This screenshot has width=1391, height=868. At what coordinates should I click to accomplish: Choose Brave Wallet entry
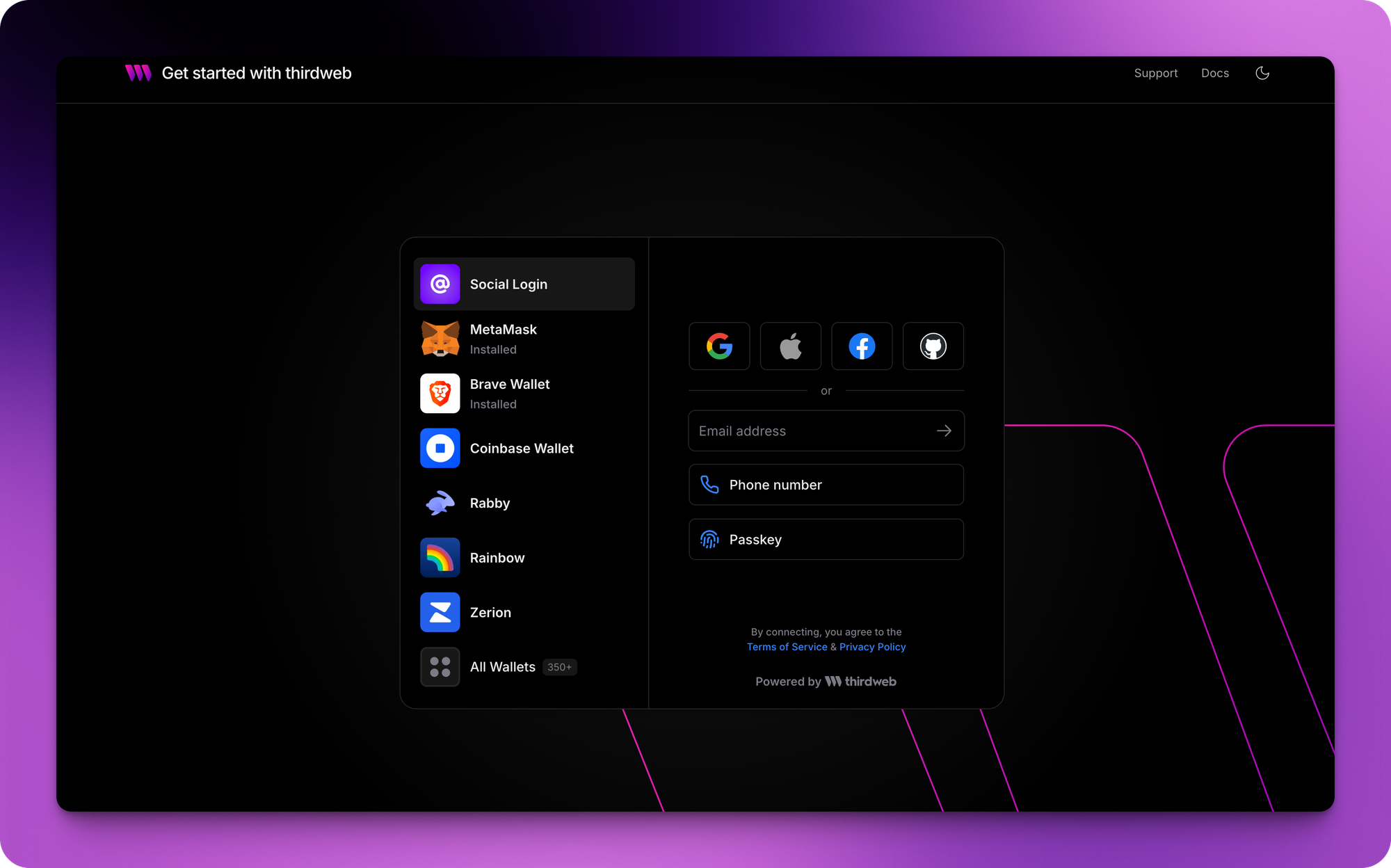pos(524,394)
